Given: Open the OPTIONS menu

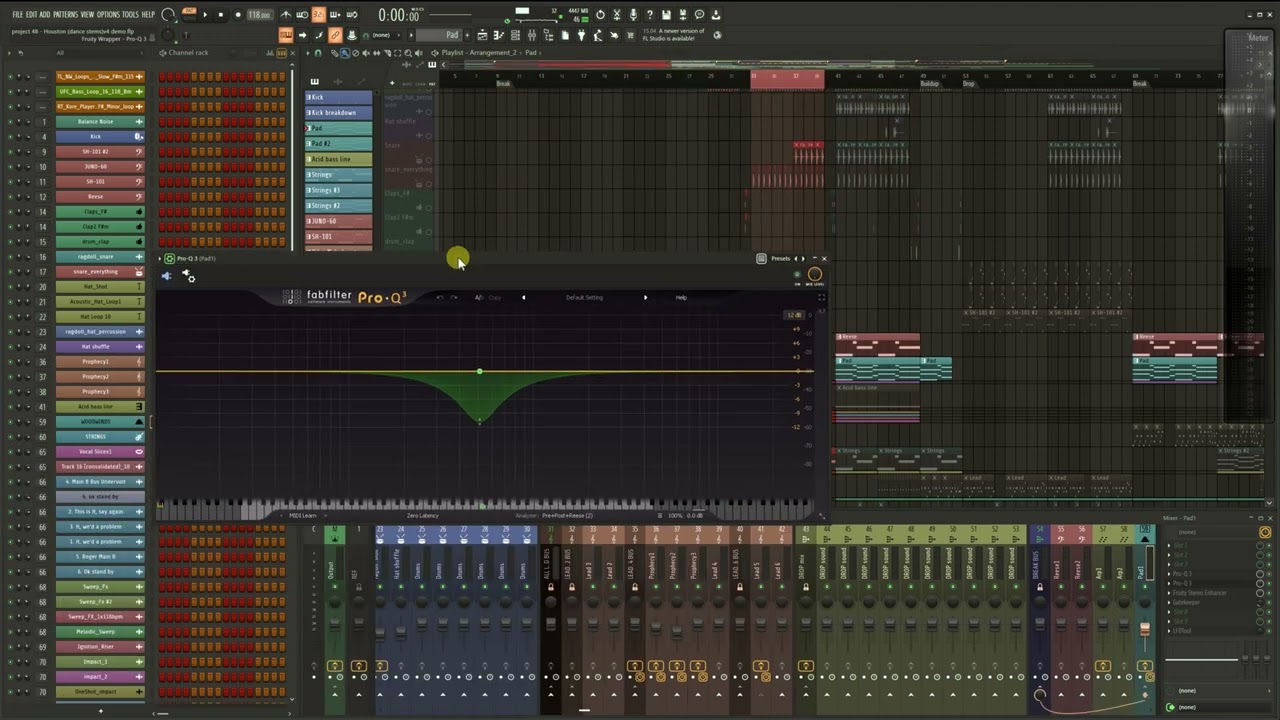Looking at the screenshot, I should [108, 15].
